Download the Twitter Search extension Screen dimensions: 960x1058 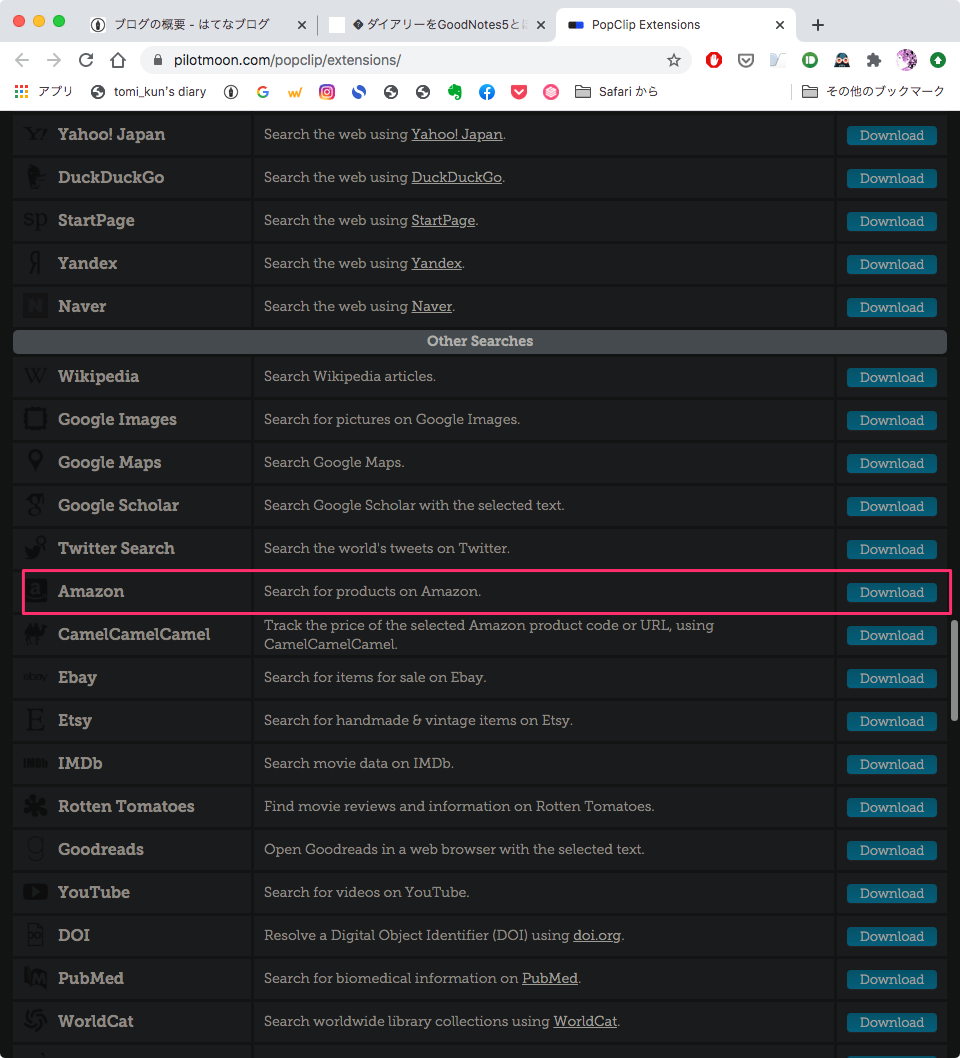click(x=891, y=549)
